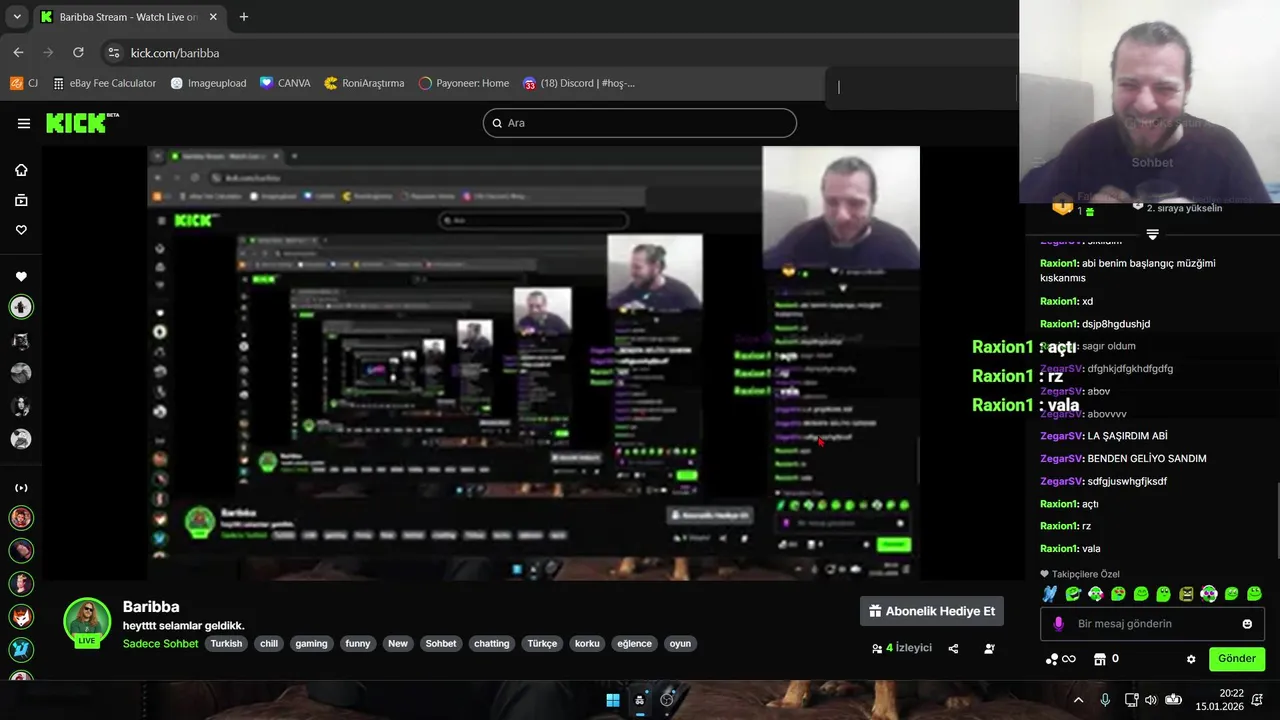Viewport: 1280px width, 720px height.
Task: Open Windows Start menu
Action: coord(612,700)
